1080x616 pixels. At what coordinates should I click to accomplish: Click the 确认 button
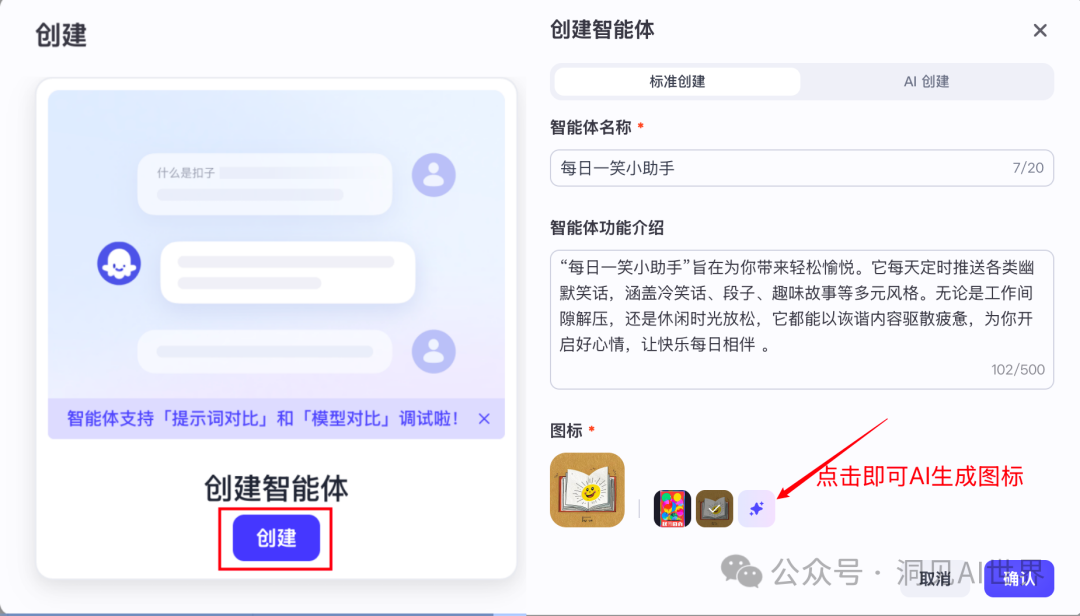click(1019, 578)
